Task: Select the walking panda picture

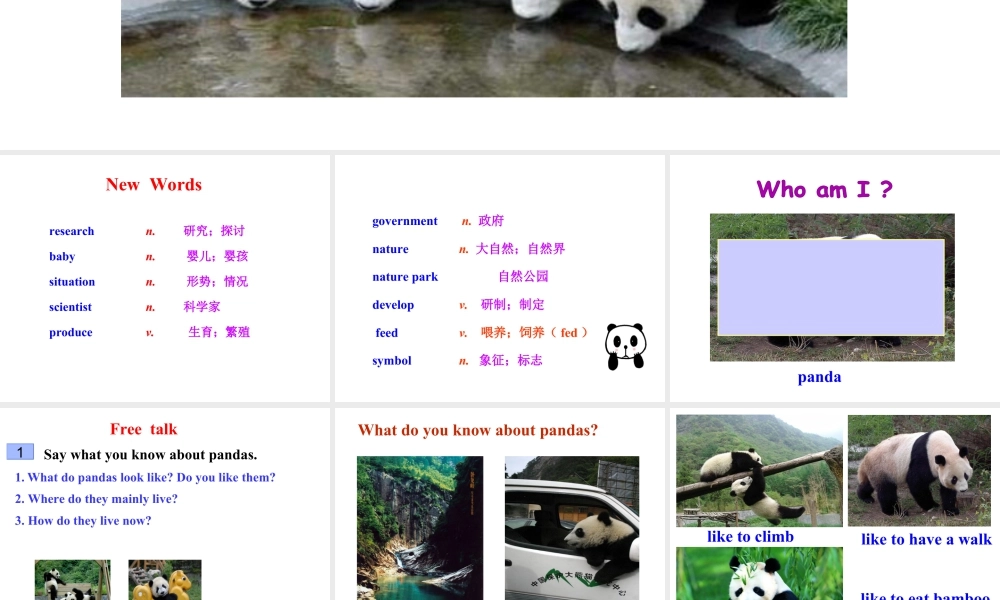Action: [x=919, y=470]
